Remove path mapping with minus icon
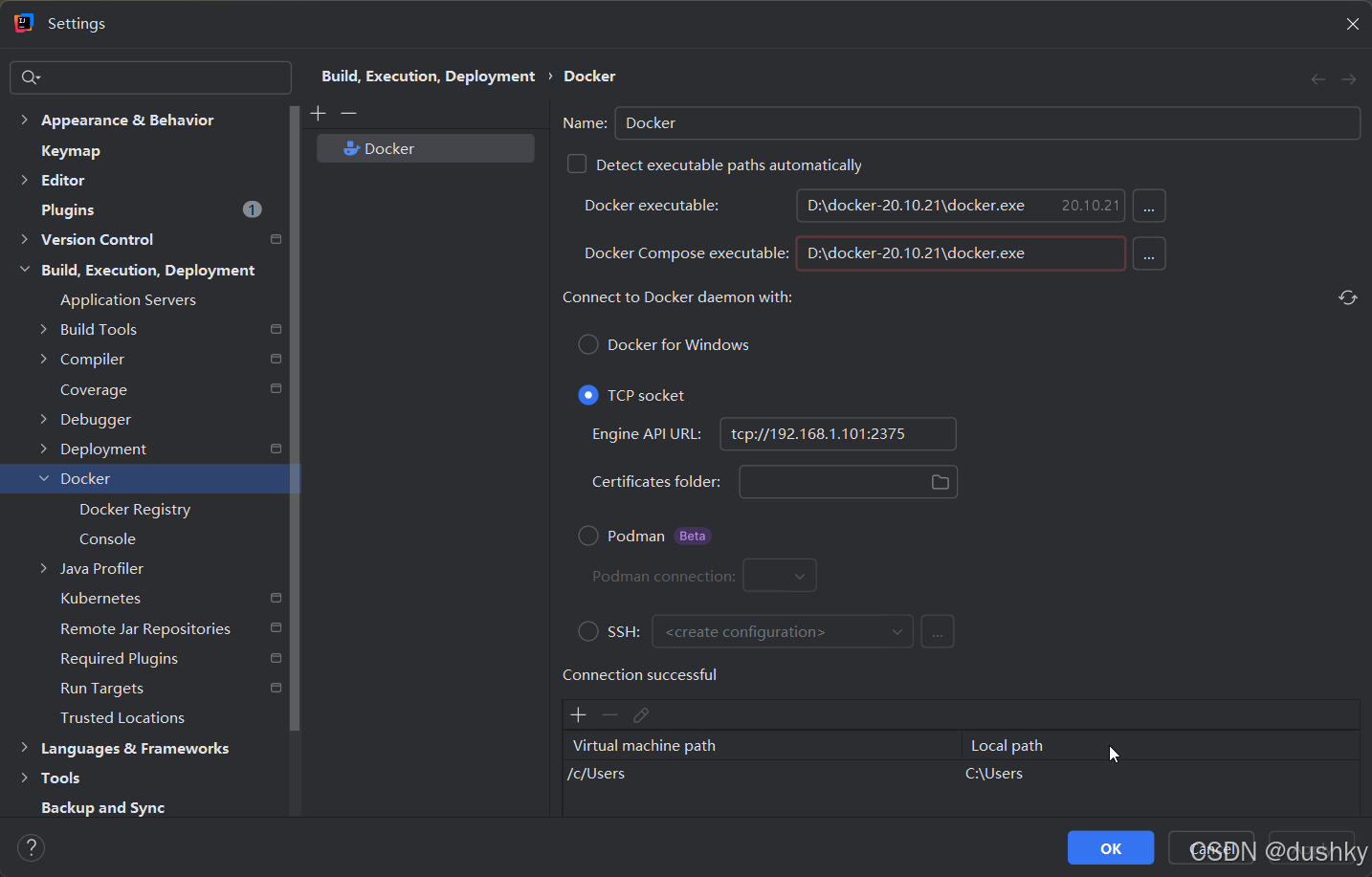 [609, 714]
